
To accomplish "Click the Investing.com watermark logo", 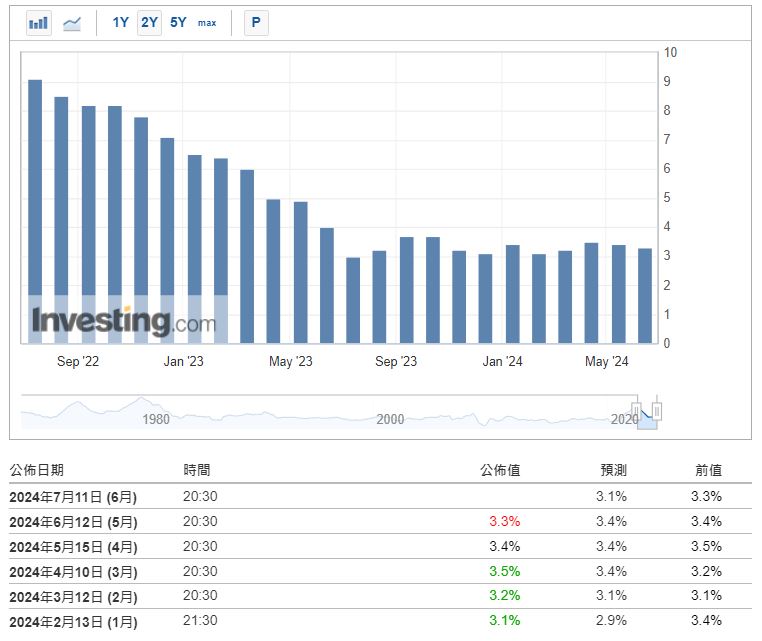I will (x=123, y=321).
